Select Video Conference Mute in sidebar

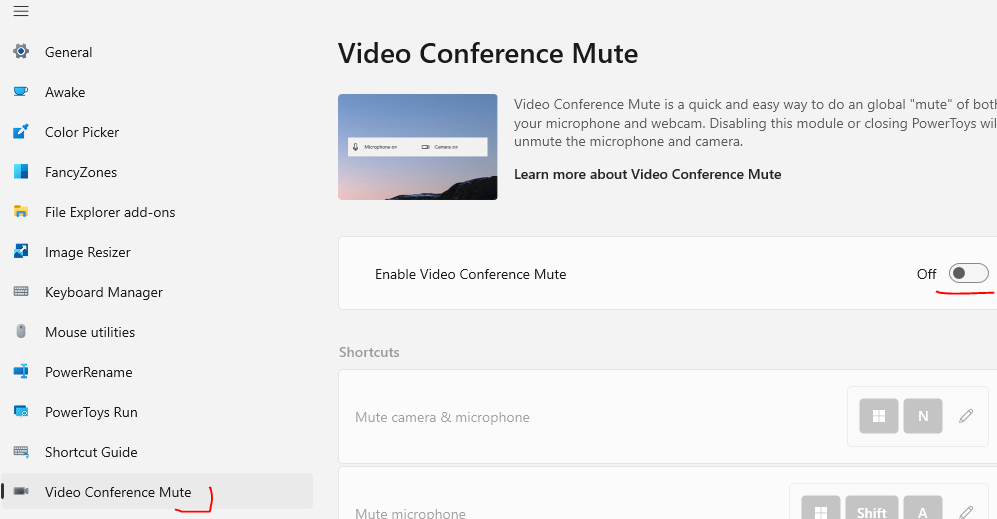[x=118, y=492]
